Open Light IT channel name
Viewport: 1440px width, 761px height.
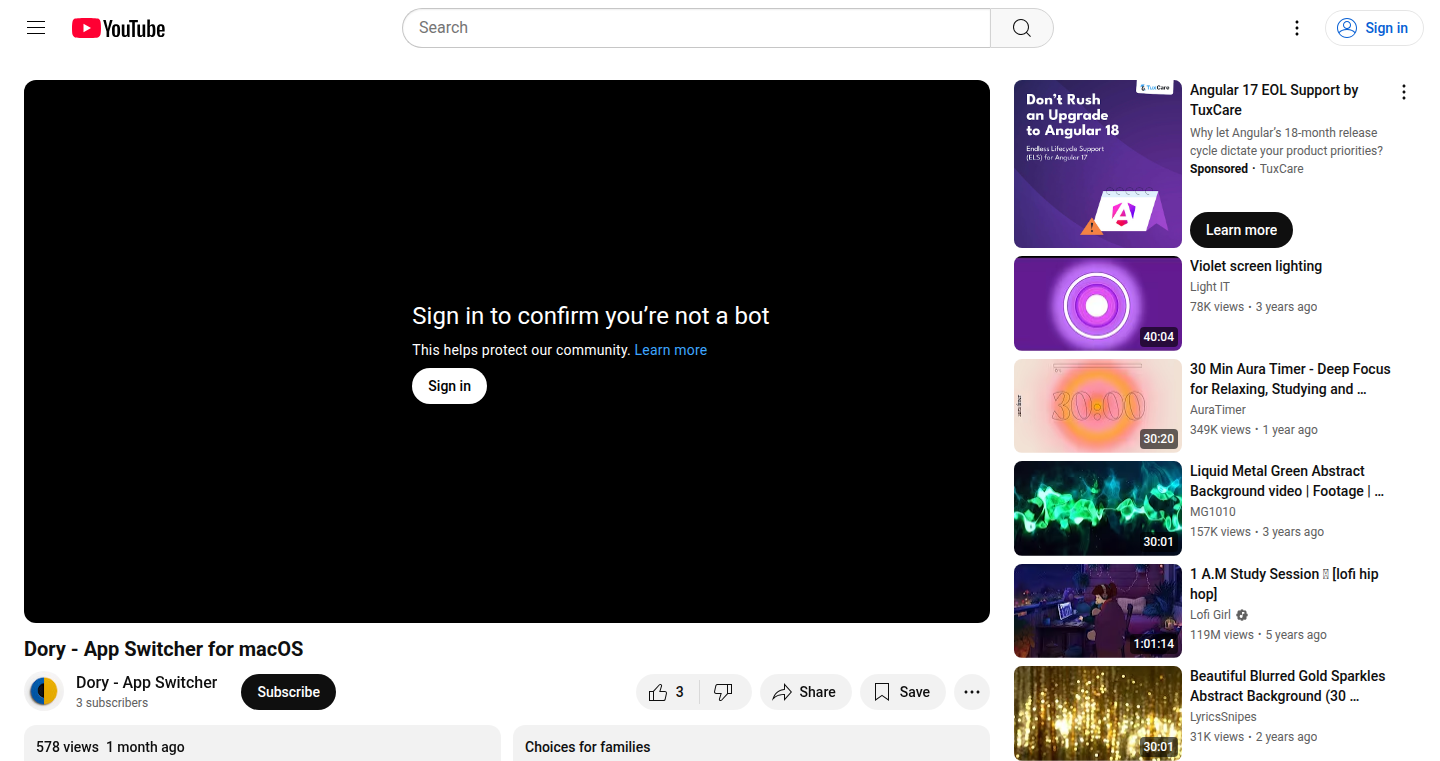click(x=1210, y=287)
